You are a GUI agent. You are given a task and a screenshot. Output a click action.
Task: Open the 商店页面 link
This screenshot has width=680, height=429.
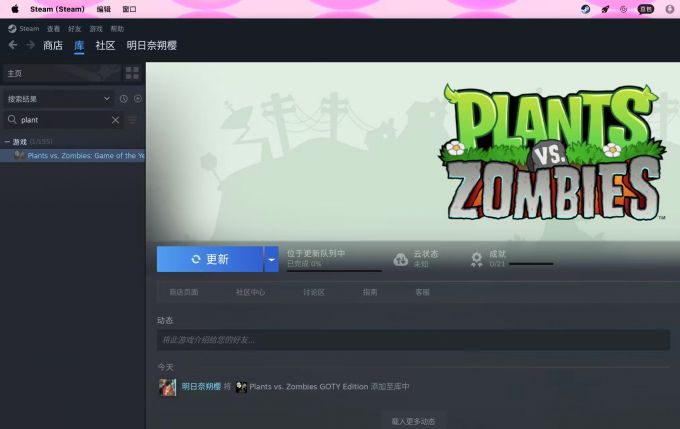tap(184, 292)
